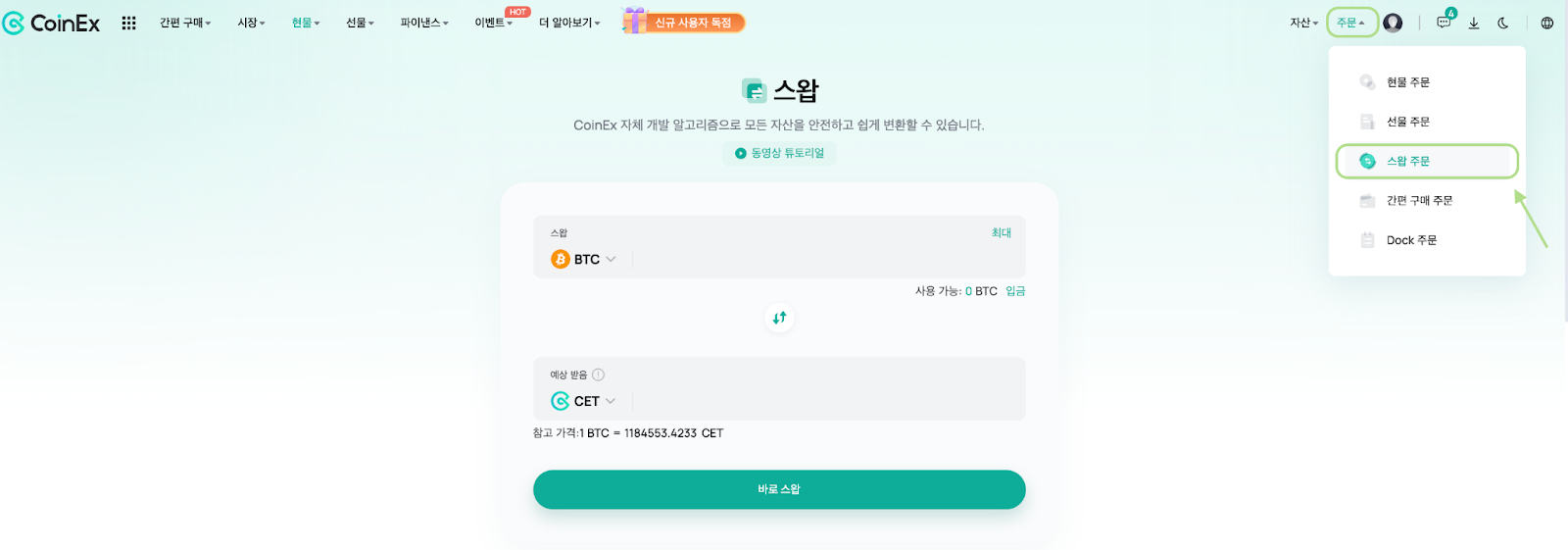Expand the 자산 dropdown menu
This screenshot has height=550, width=1568.
click(x=1303, y=23)
